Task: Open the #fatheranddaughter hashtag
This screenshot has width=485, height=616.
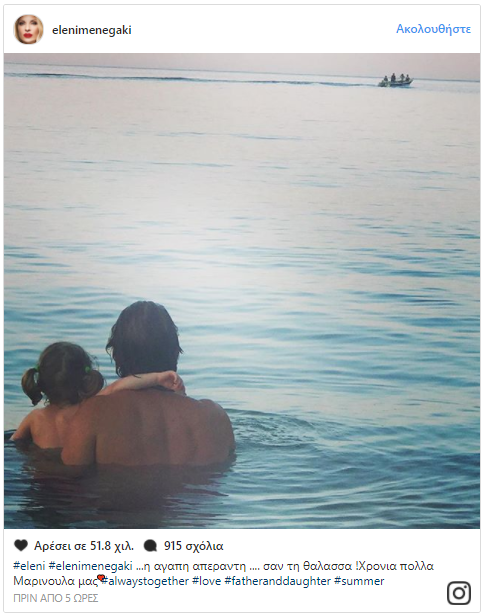Action: click(x=278, y=581)
